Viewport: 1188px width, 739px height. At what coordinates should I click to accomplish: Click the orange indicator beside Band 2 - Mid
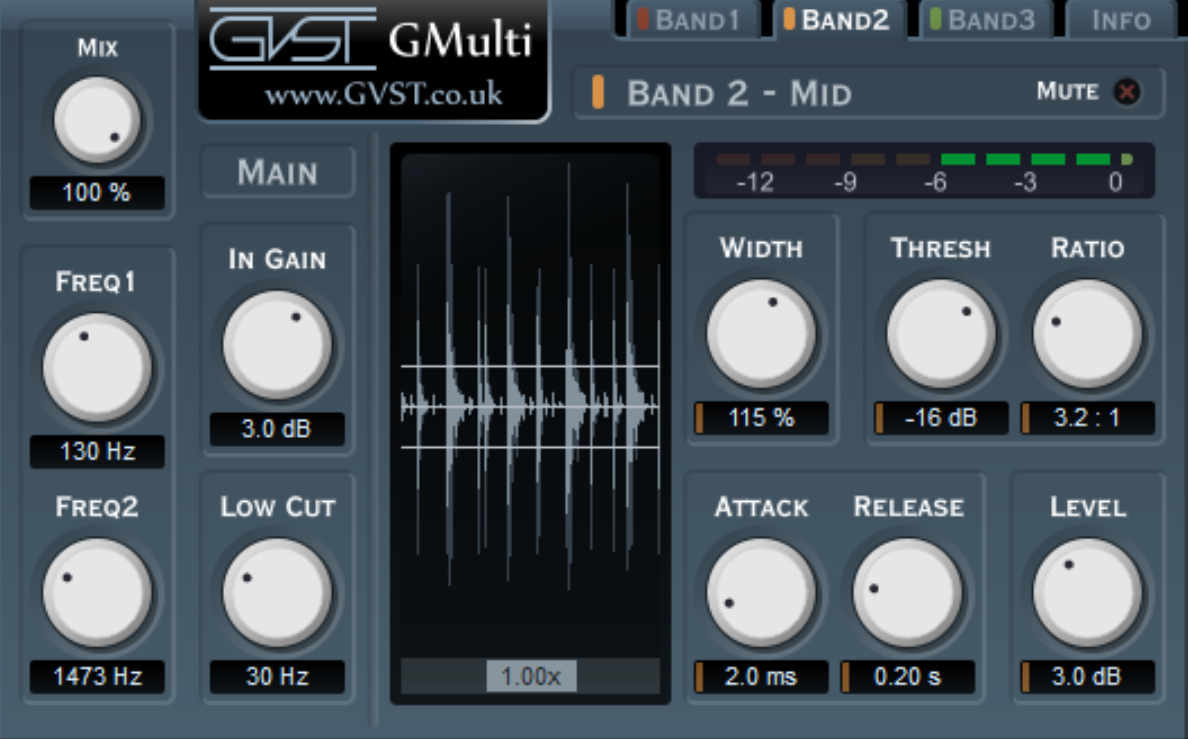[x=598, y=92]
